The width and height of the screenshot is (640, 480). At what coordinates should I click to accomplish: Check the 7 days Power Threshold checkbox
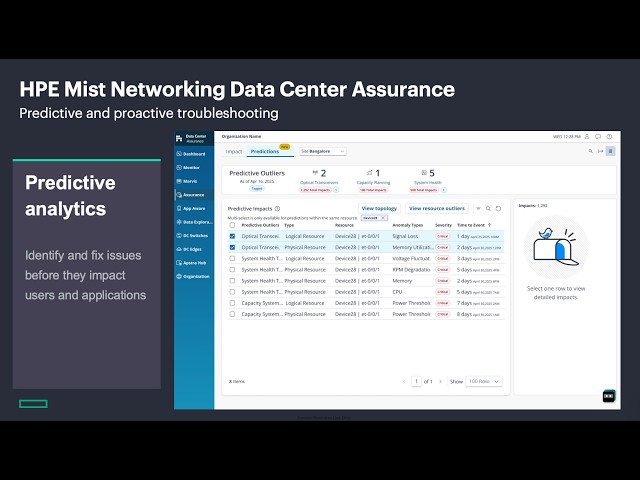232,303
